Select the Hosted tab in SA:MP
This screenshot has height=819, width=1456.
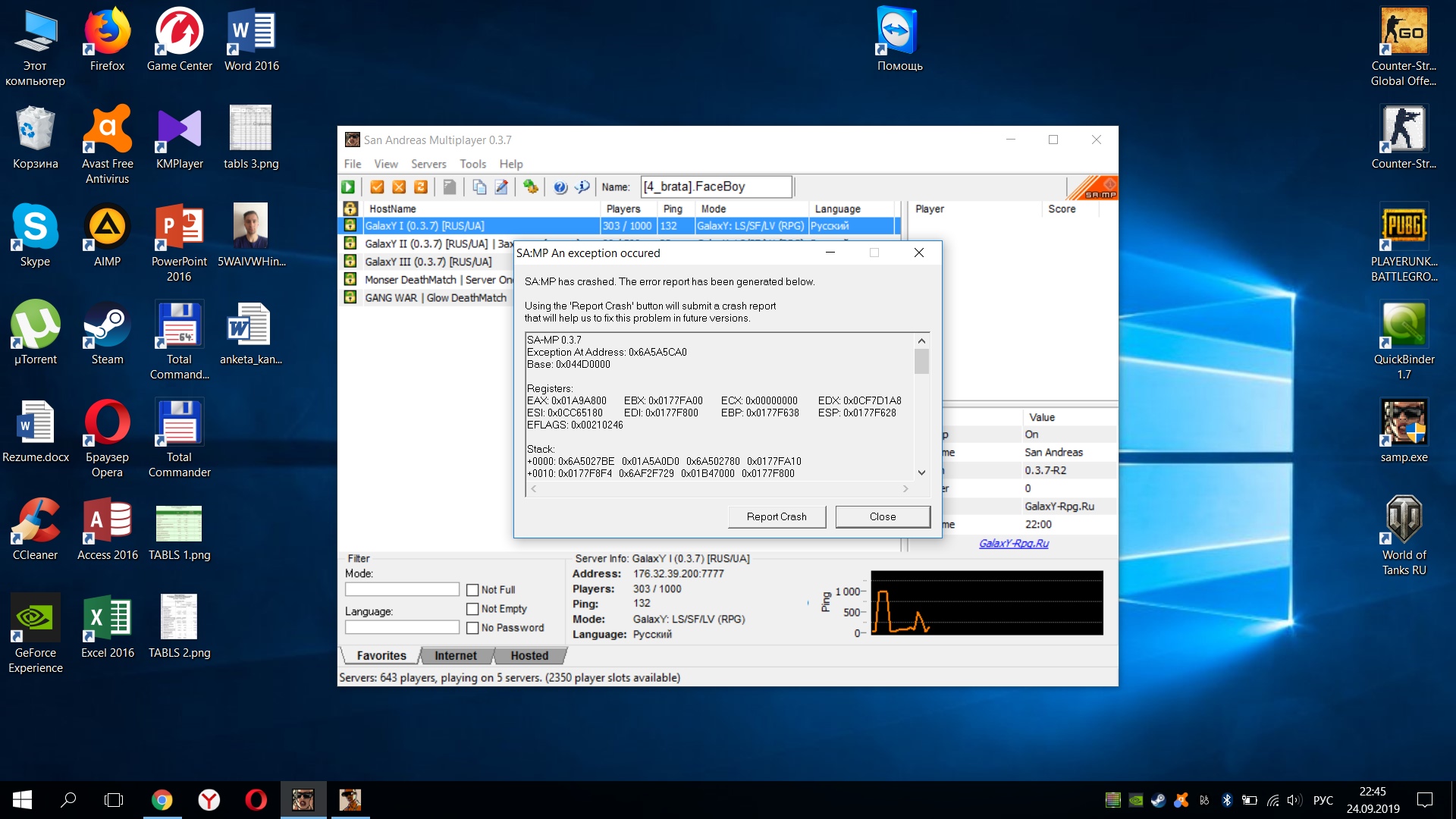point(531,655)
